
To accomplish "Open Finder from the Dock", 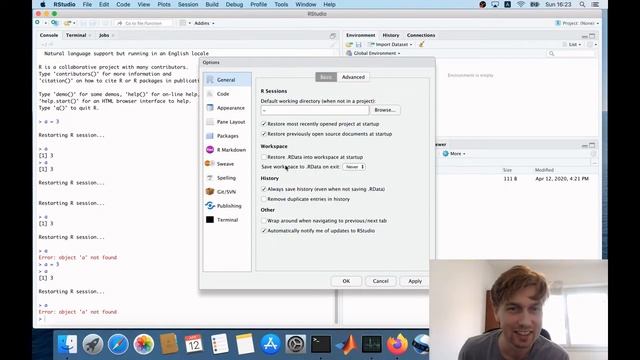I will point(67,344).
